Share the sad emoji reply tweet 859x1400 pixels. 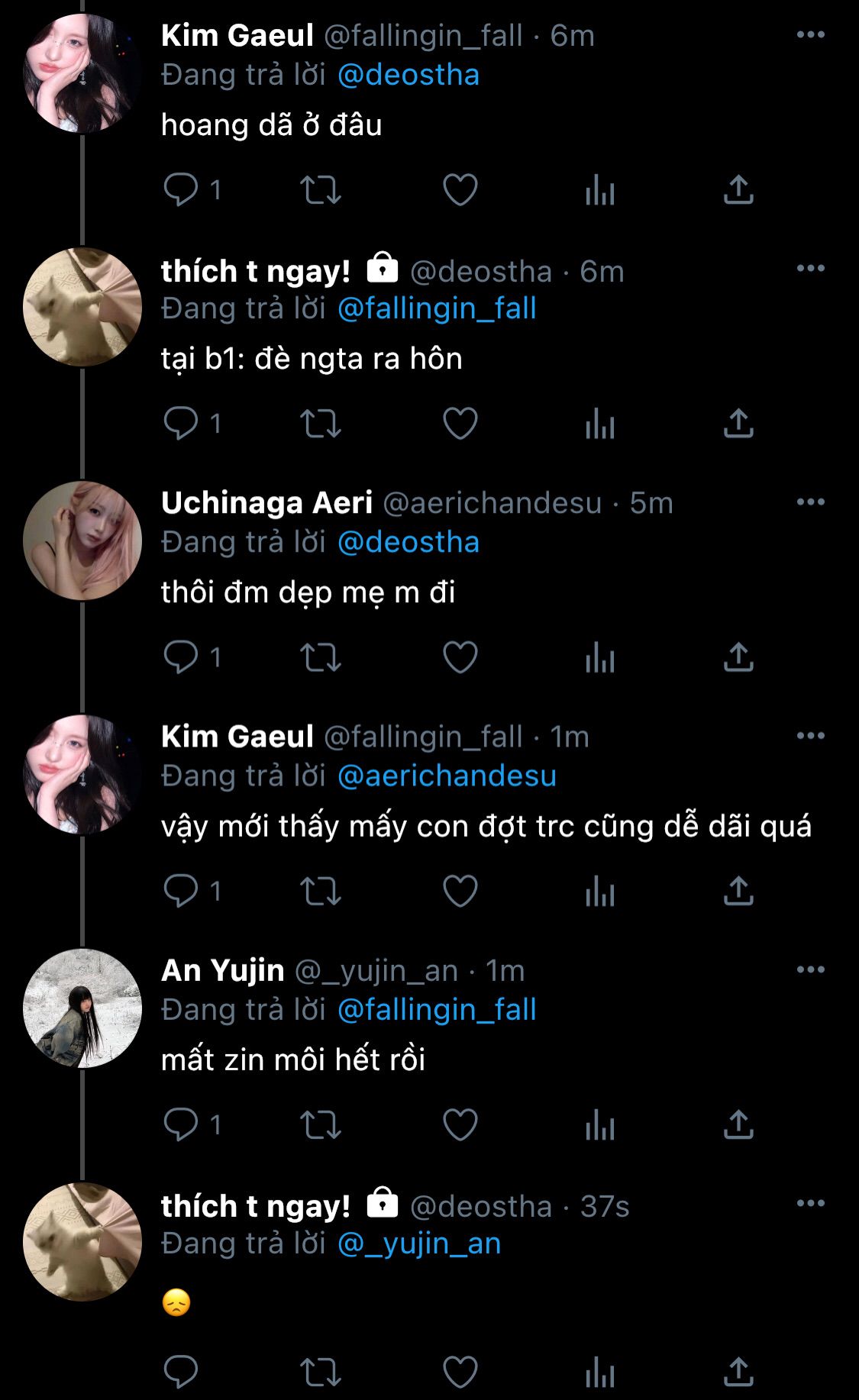[738, 1372]
